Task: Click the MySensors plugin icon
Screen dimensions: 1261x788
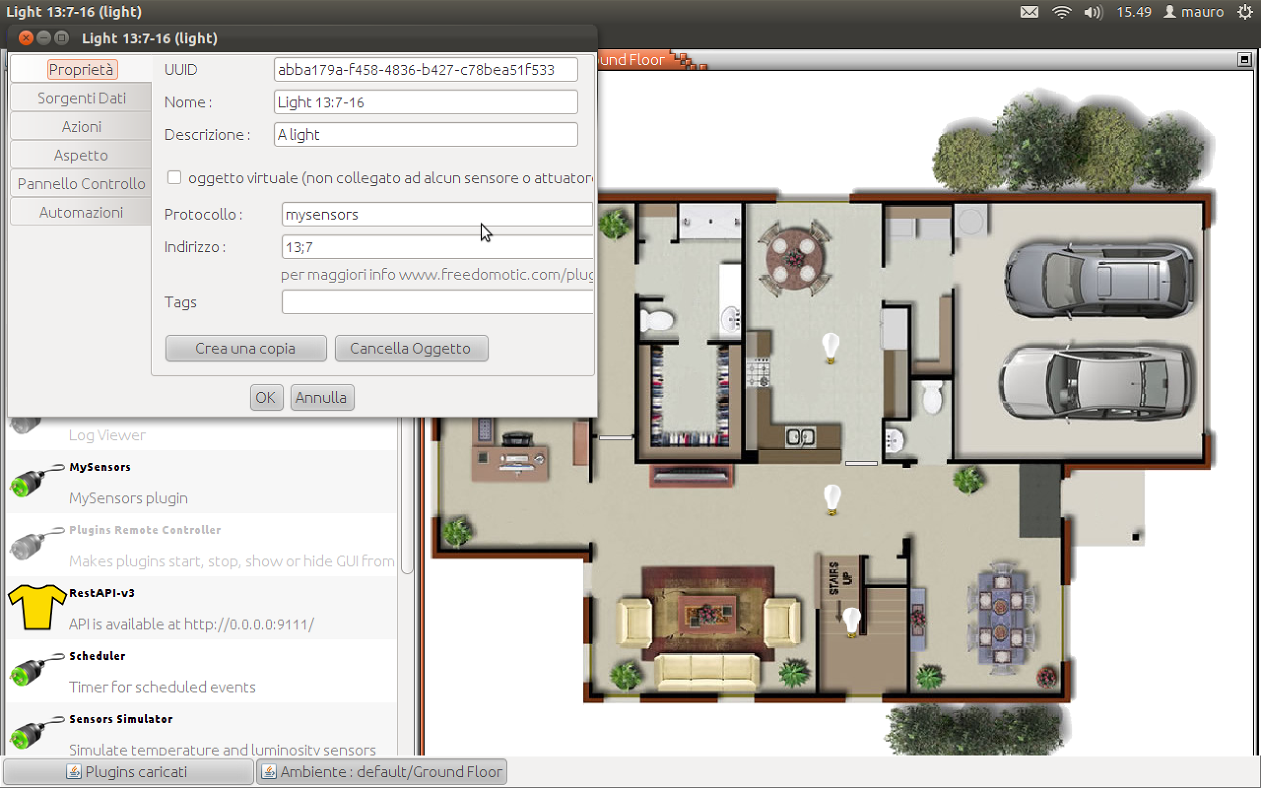Action: [x=32, y=481]
